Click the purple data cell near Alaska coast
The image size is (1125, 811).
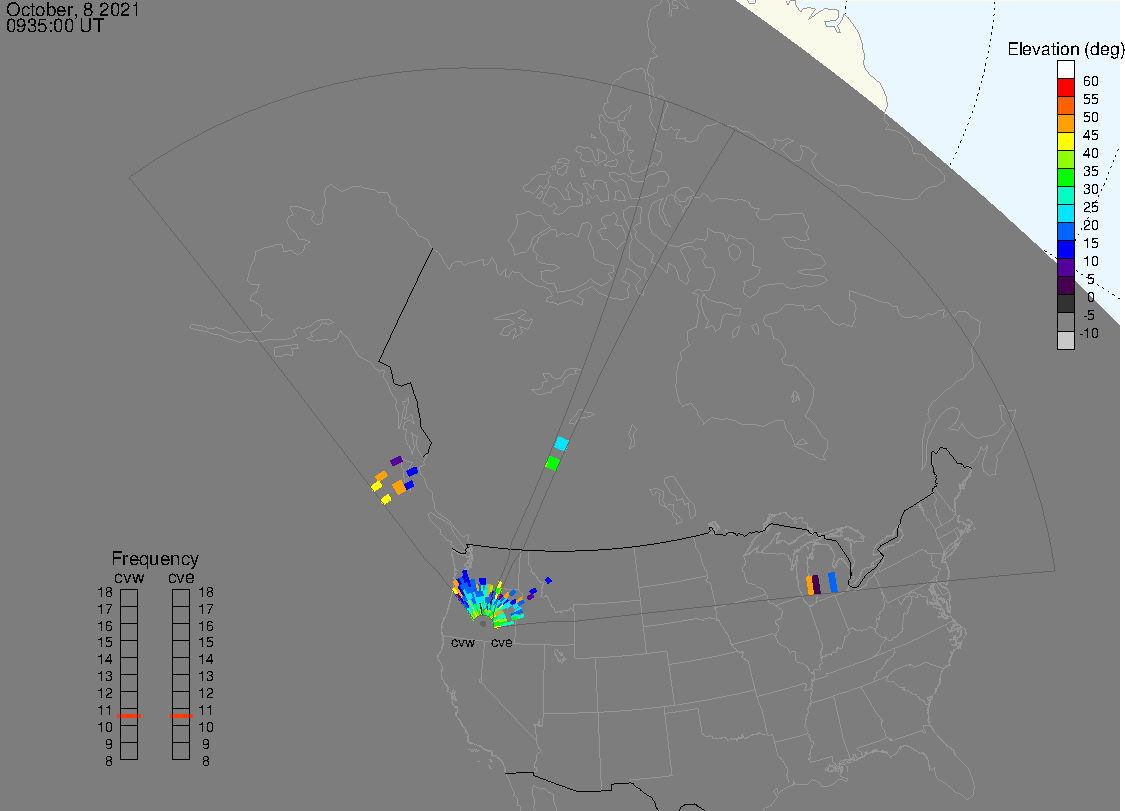pos(396,461)
